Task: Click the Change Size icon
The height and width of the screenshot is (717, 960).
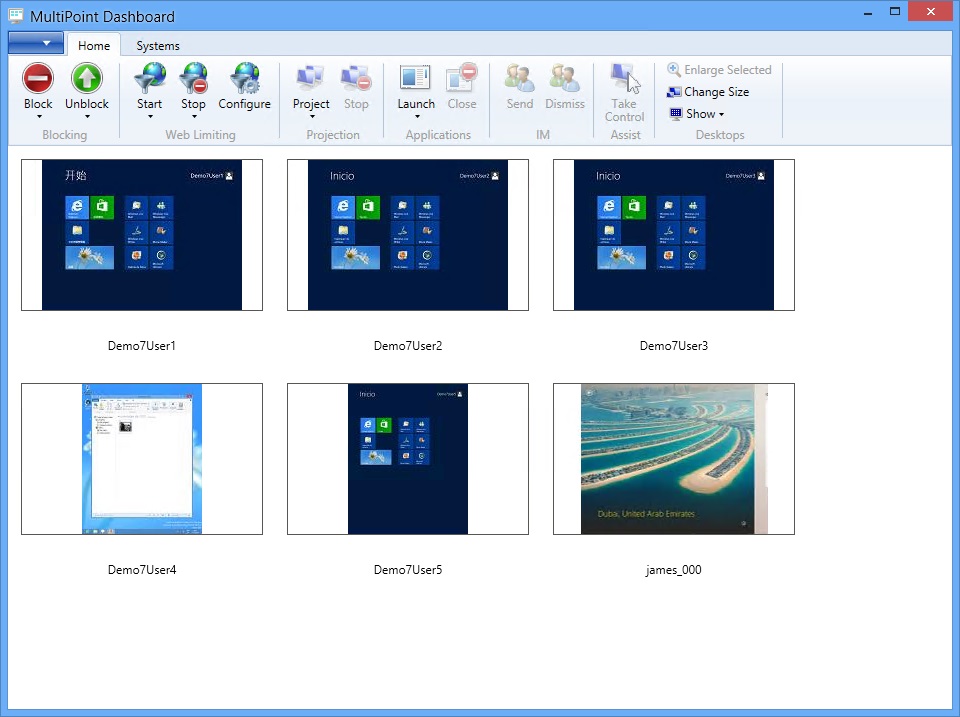Action: [x=673, y=92]
